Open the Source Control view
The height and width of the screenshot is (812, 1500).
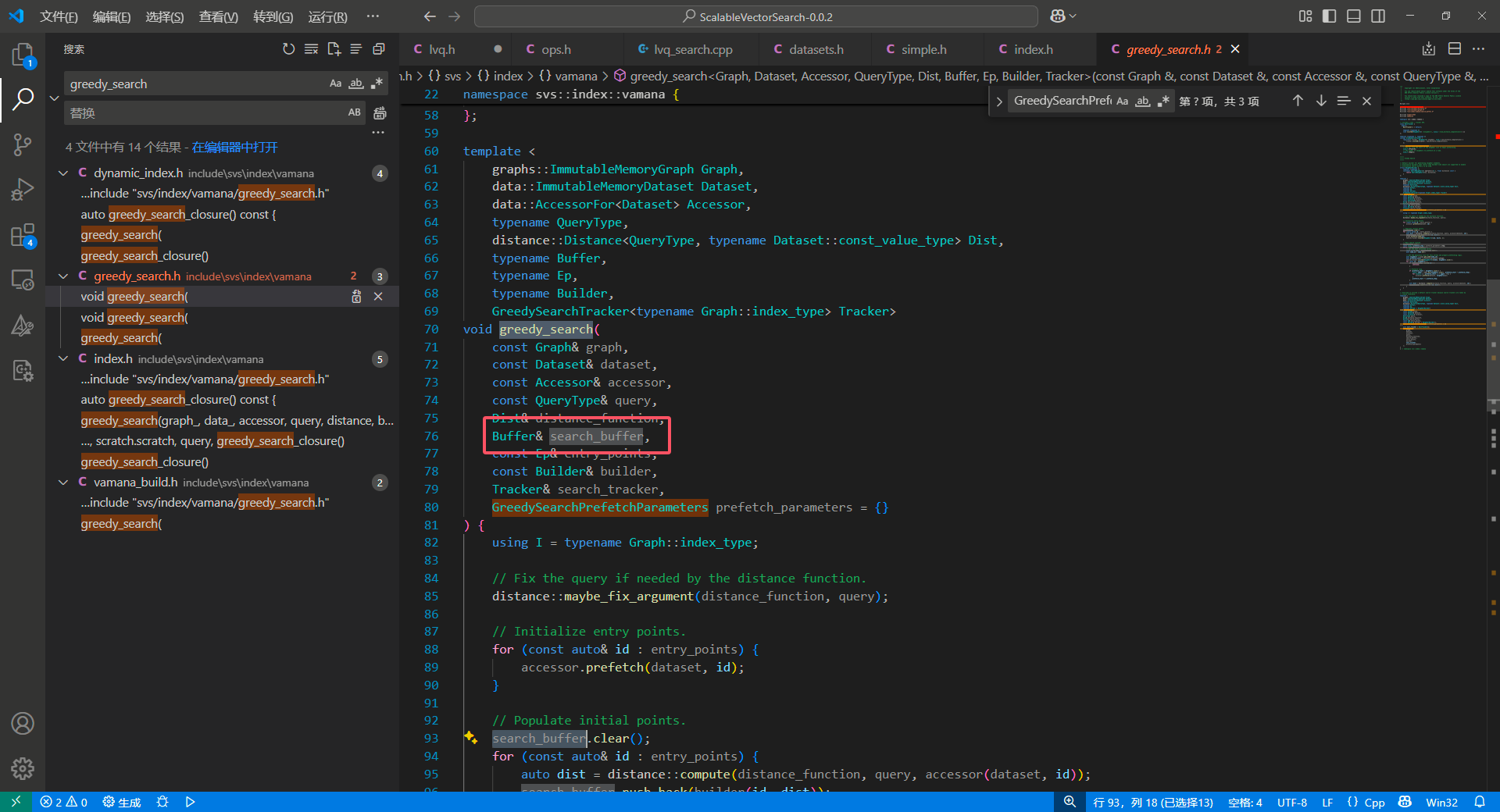pyautogui.click(x=23, y=144)
